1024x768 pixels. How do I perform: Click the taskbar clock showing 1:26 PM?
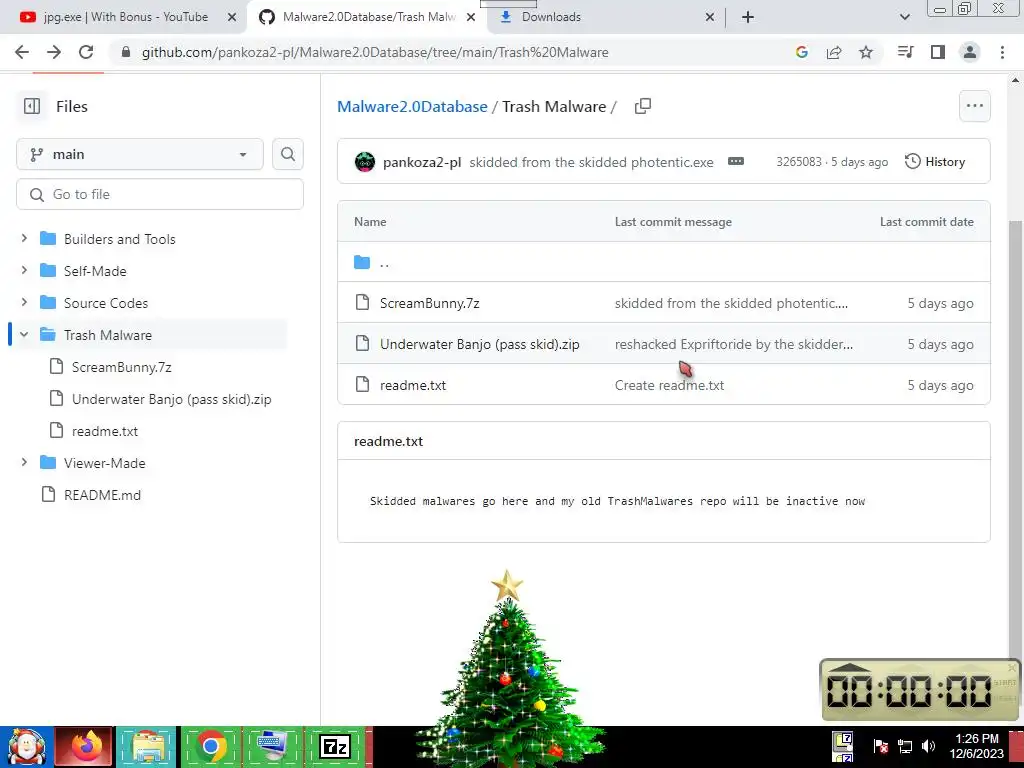(x=976, y=739)
